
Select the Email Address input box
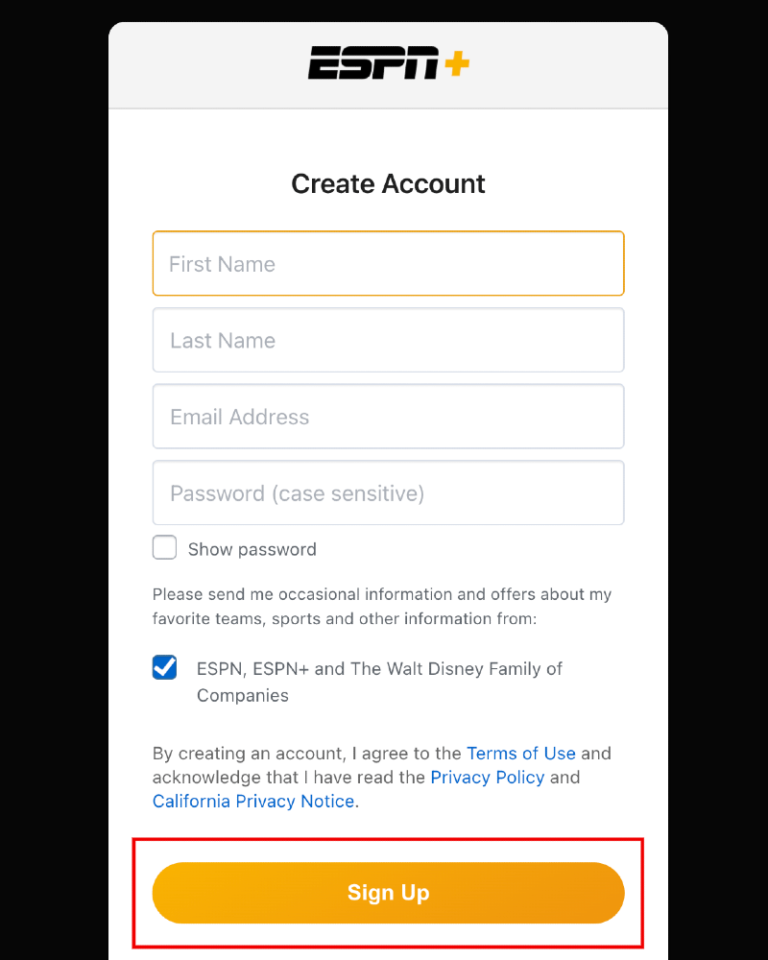click(x=388, y=417)
